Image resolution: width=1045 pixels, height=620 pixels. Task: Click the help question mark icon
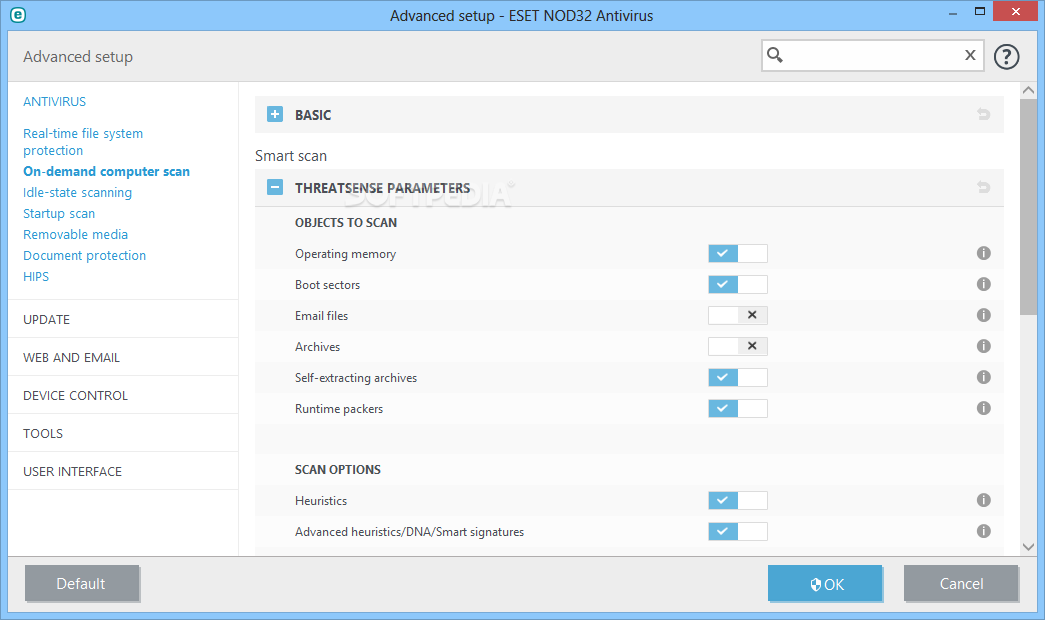1006,57
